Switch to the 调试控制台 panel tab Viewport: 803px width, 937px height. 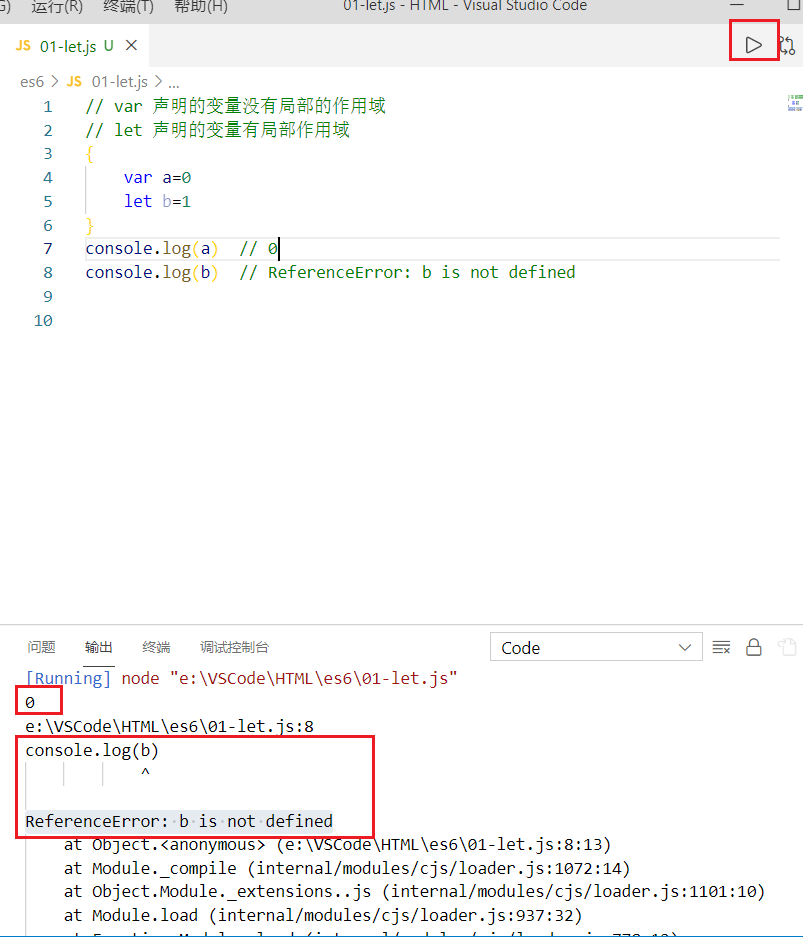[x=234, y=647]
